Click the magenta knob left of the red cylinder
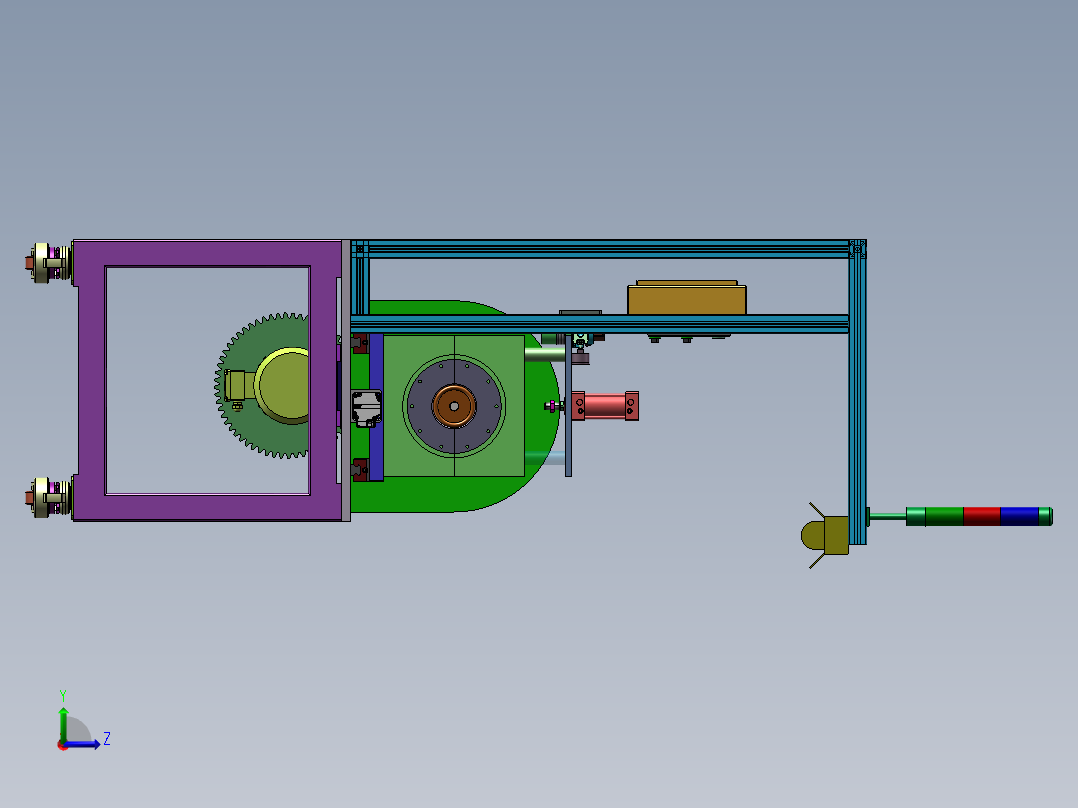Screen dimensions: 1078x808 tap(552, 406)
